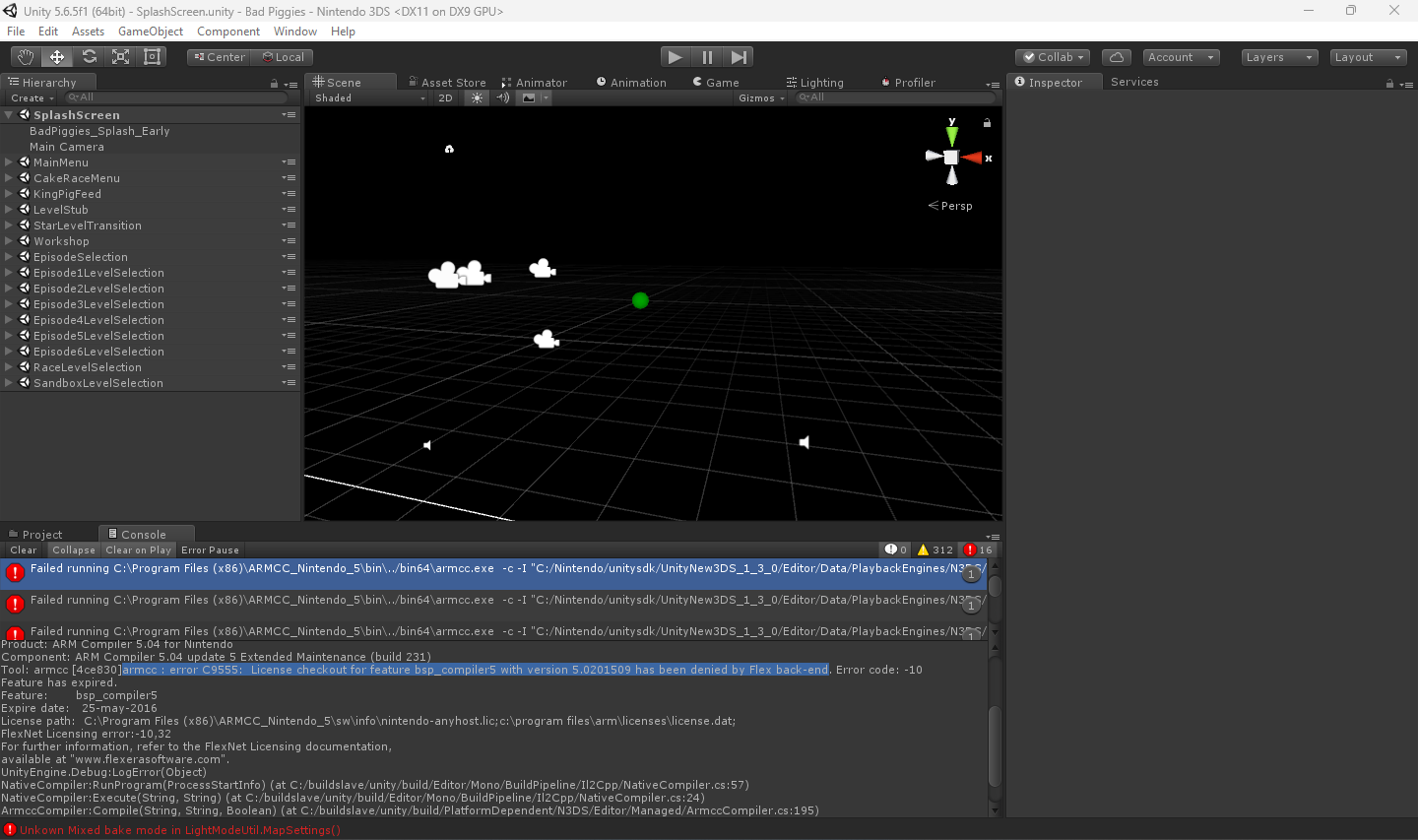Step one frame forward

coord(740,57)
